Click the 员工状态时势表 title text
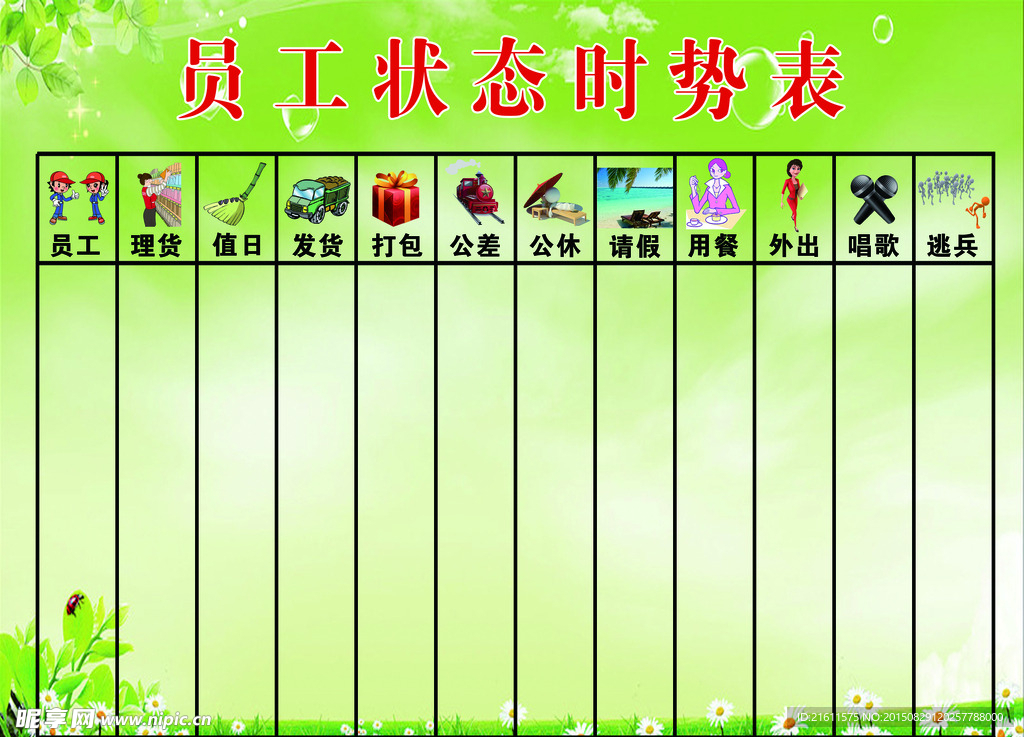The width and height of the screenshot is (1024, 737). (511, 80)
